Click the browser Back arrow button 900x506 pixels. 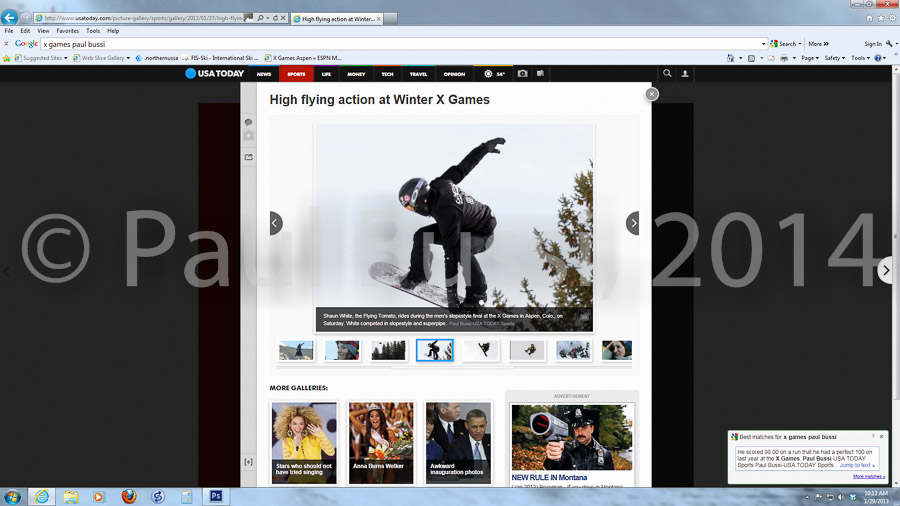point(9,18)
